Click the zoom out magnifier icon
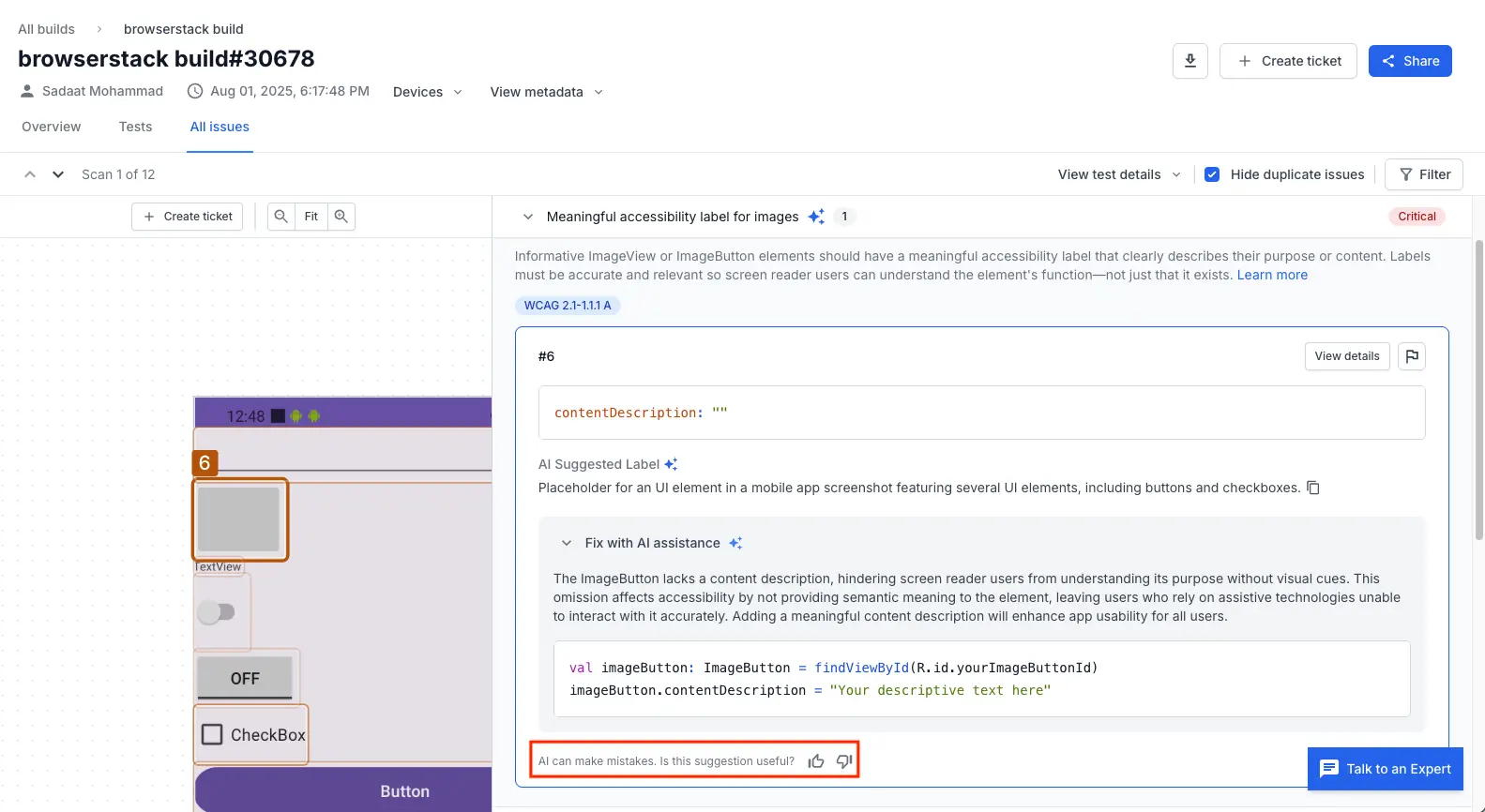The height and width of the screenshot is (812, 1485). click(x=280, y=217)
